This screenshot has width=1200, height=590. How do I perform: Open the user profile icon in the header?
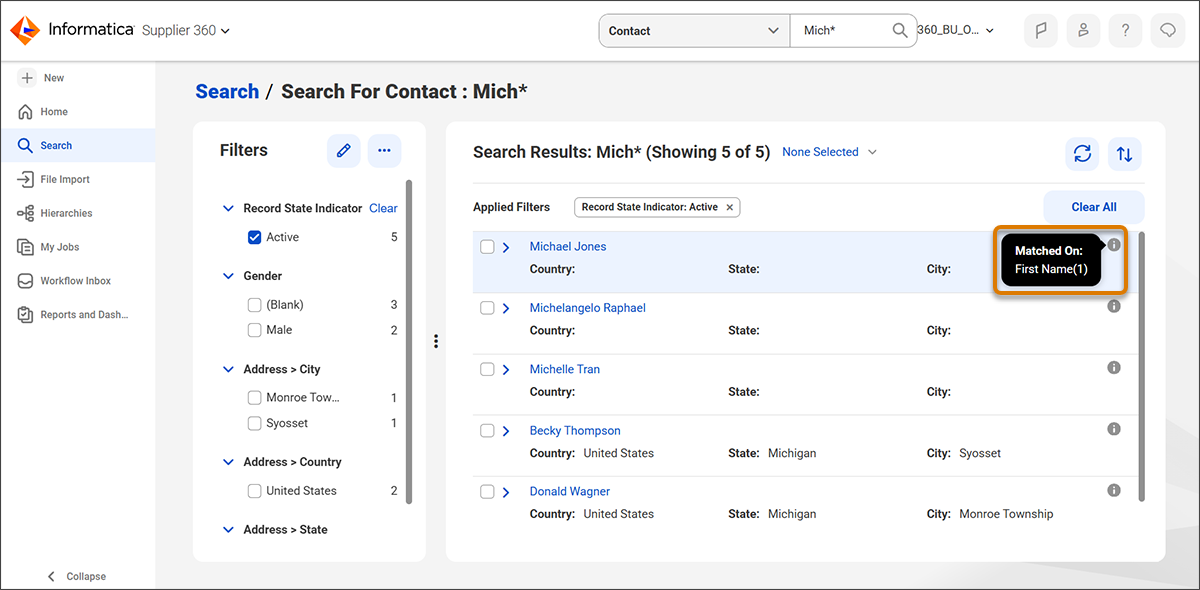pyautogui.click(x=1083, y=30)
